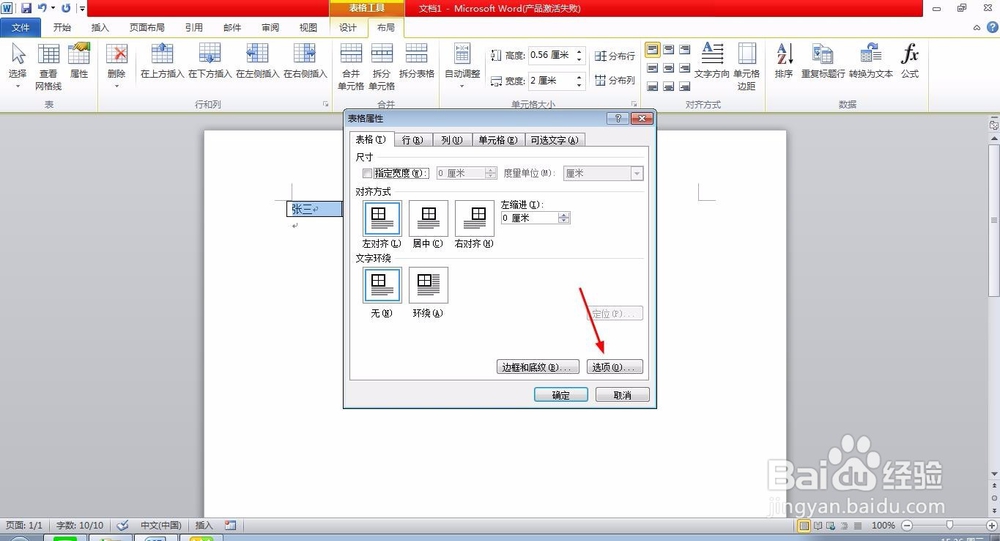Viewport: 1000px width, 541px height.
Task: Insert row above (在上方插入)
Action: (162, 61)
